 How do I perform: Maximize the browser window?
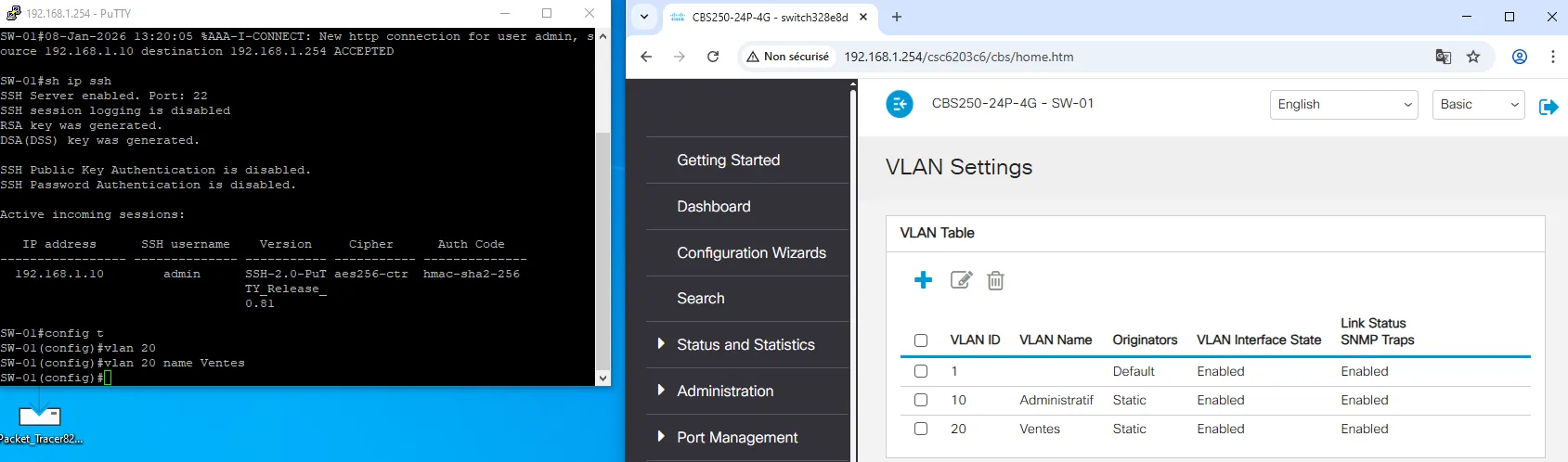(x=1510, y=17)
